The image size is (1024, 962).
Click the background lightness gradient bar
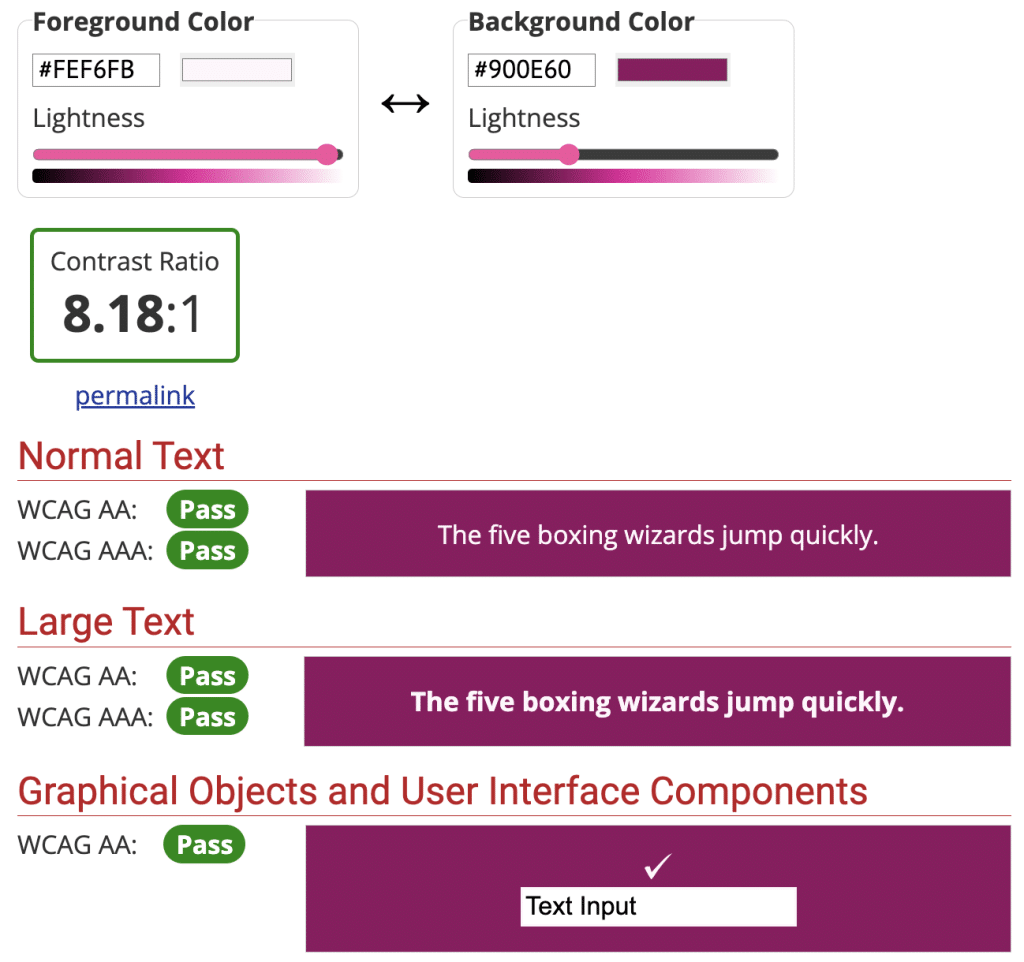(x=622, y=176)
